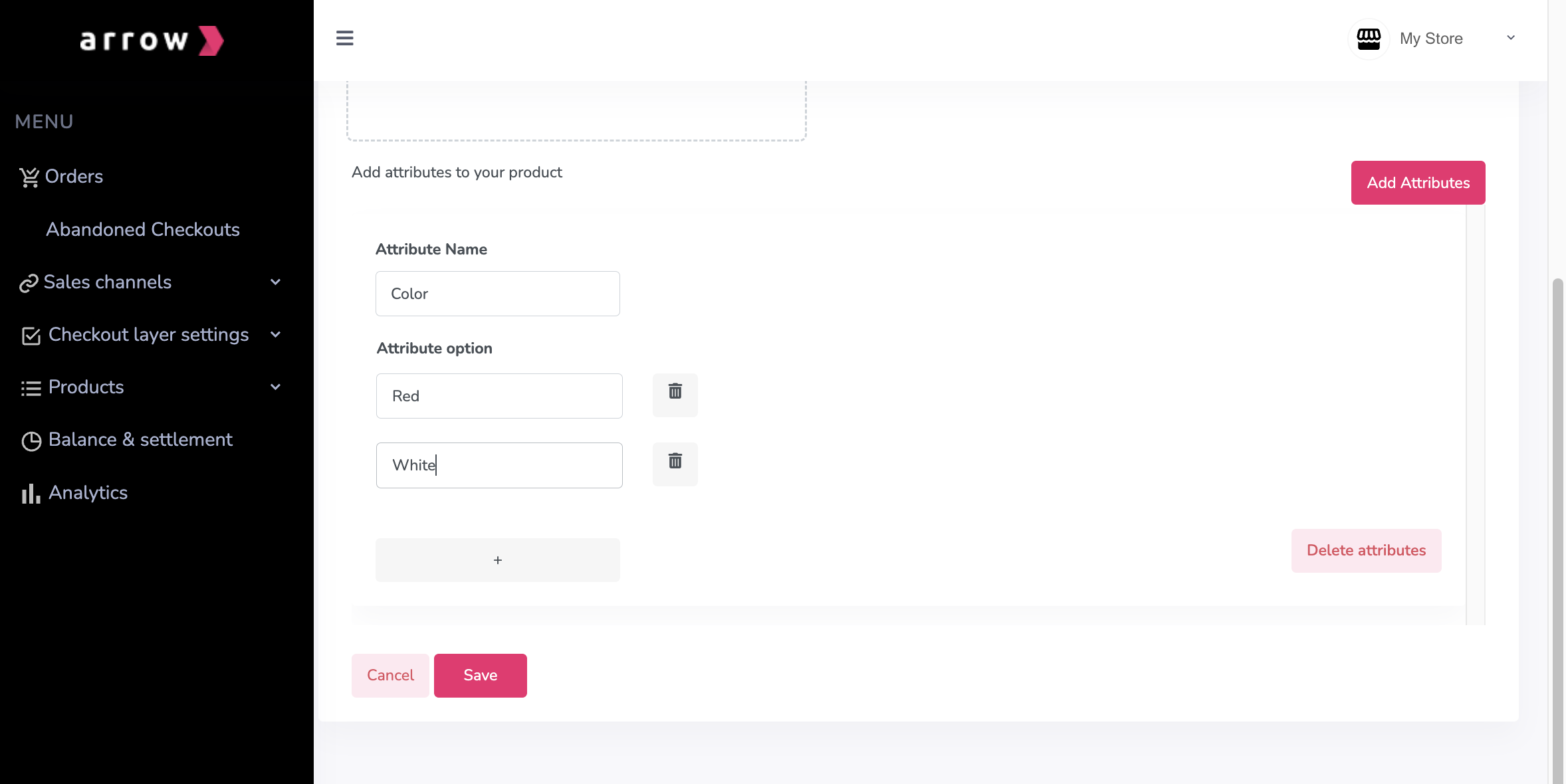Focus the Attribute Name Color field

tap(497, 294)
